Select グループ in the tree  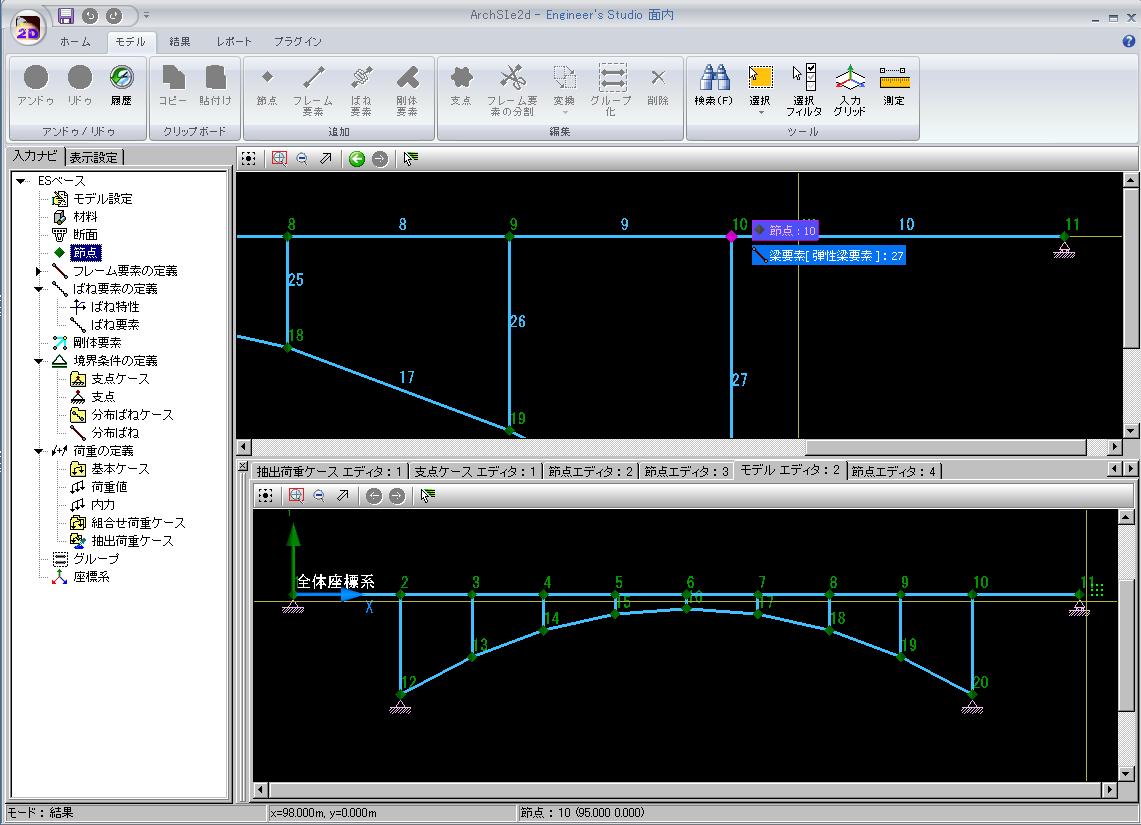[x=96, y=559]
